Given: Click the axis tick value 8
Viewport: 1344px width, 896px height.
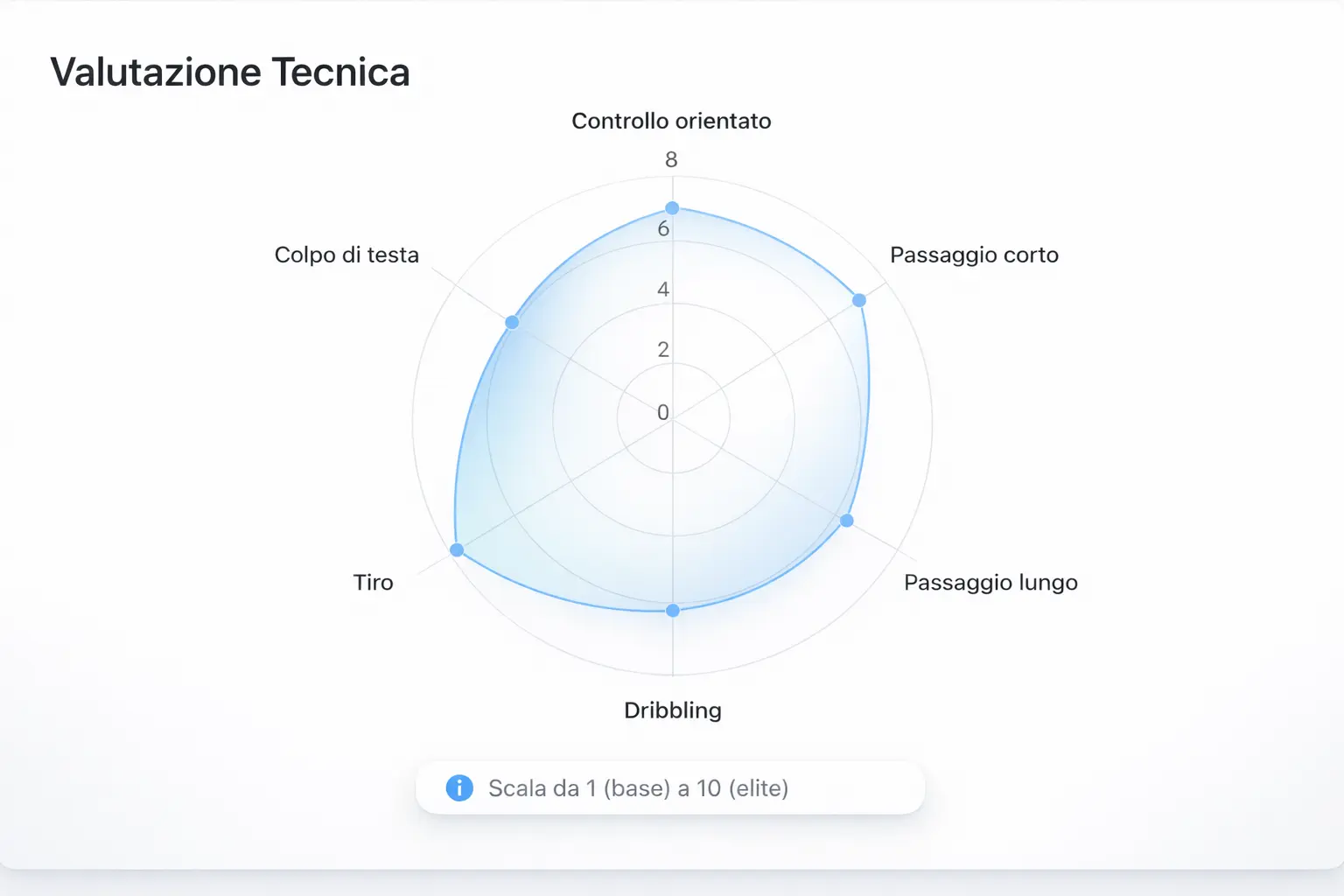Looking at the screenshot, I should point(671,159).
